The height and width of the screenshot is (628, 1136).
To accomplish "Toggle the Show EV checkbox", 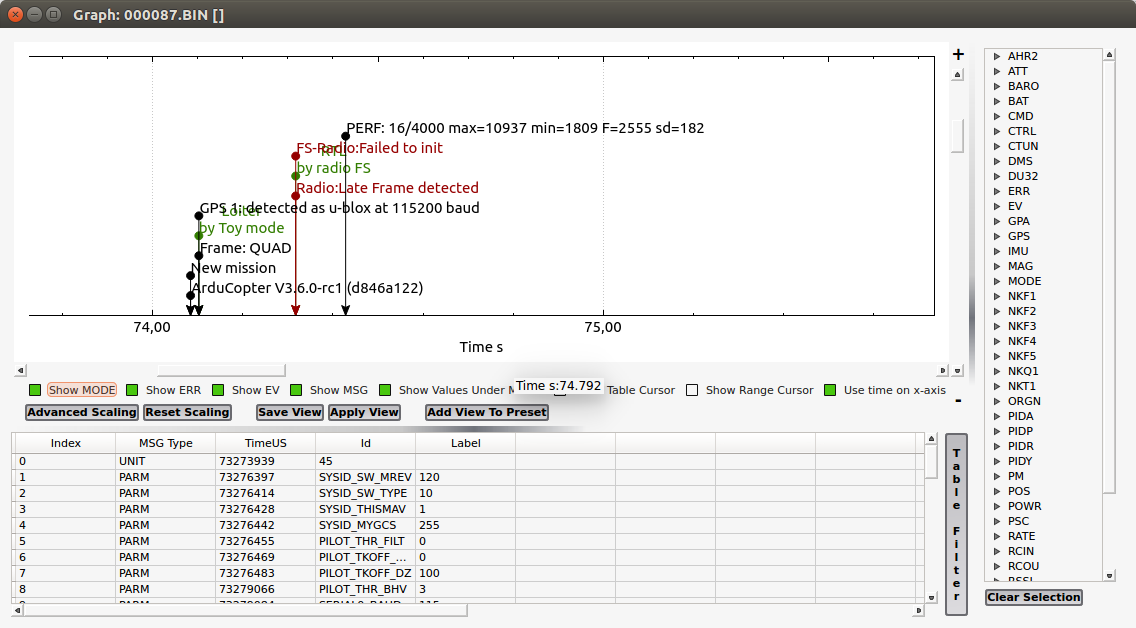I will [218, 390].
